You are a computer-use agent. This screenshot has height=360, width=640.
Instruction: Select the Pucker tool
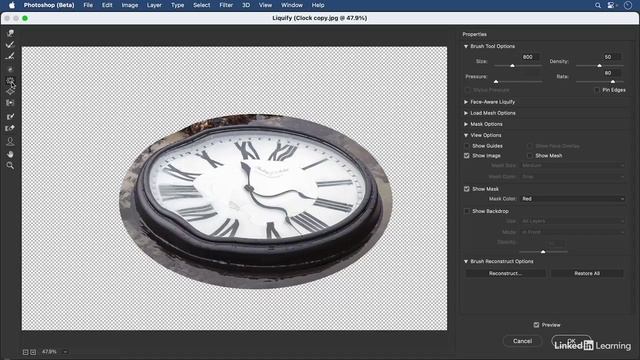(x=10, y=80)
